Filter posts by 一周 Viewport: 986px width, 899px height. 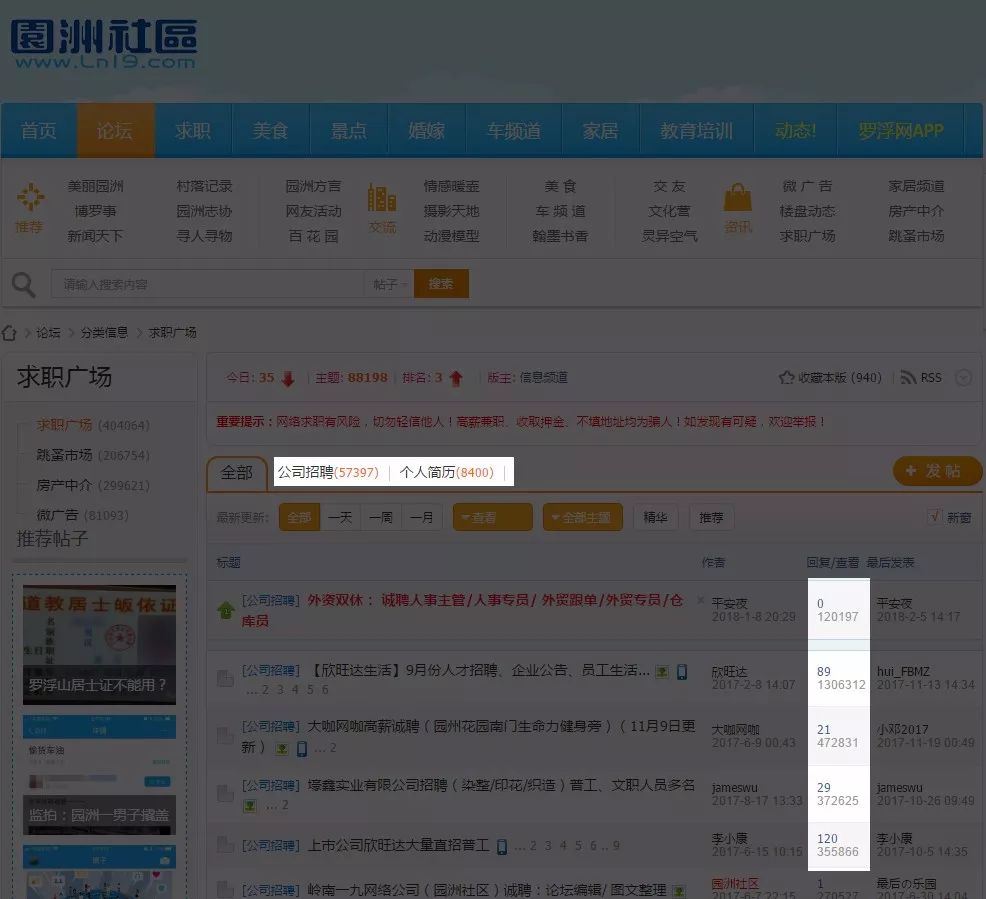pyautogui.click(x=381, y=517)
